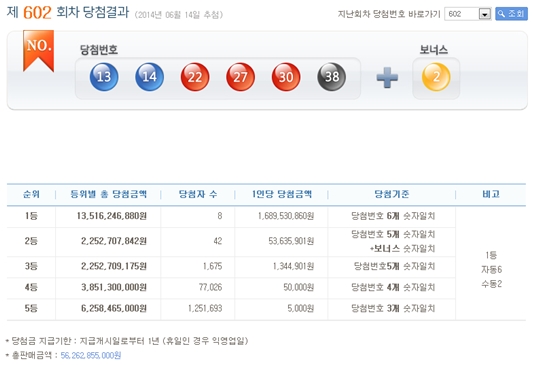Click the total sales amount 56,262,855,000원 link

(x=91, y=355)
